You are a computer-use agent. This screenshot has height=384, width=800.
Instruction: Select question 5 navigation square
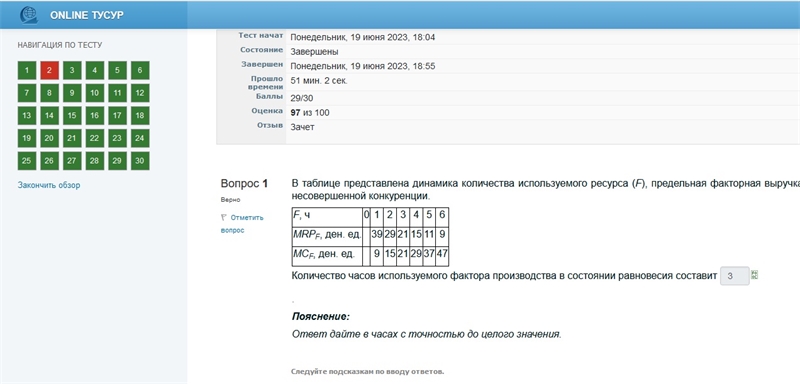pos(117,70)
